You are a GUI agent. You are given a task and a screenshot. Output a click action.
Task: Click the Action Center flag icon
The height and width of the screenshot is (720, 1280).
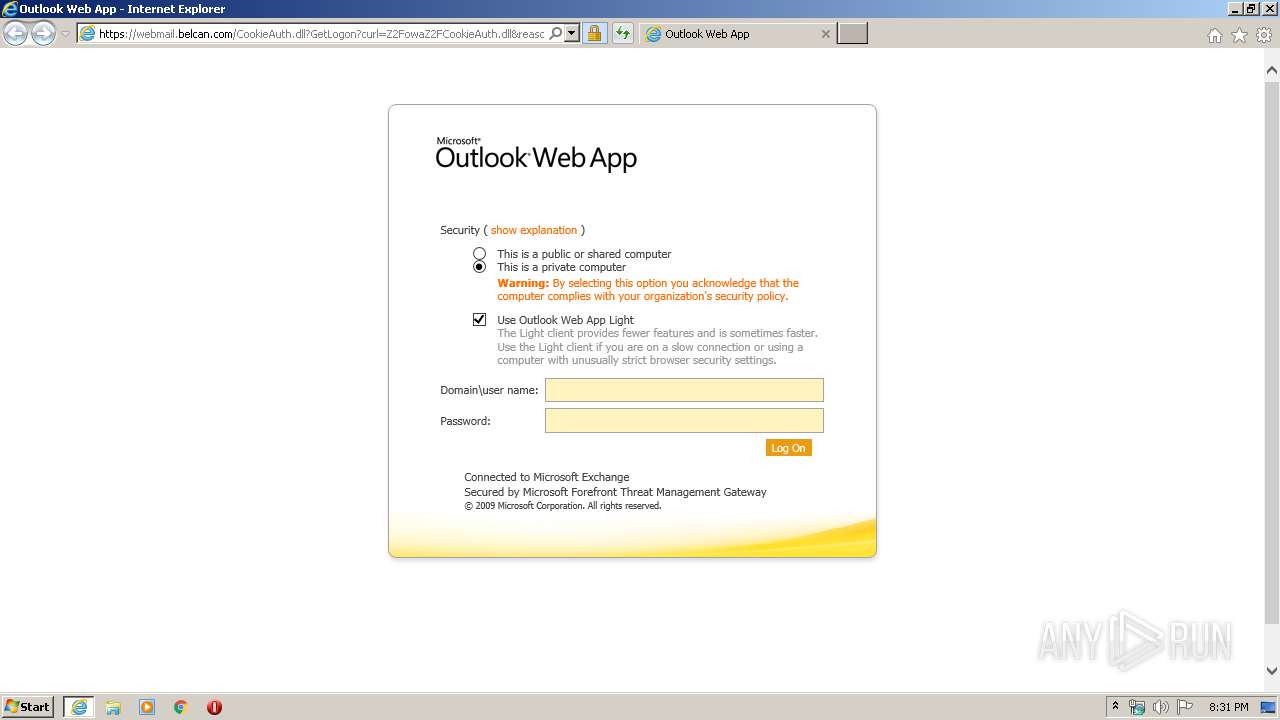point(1185,707)
